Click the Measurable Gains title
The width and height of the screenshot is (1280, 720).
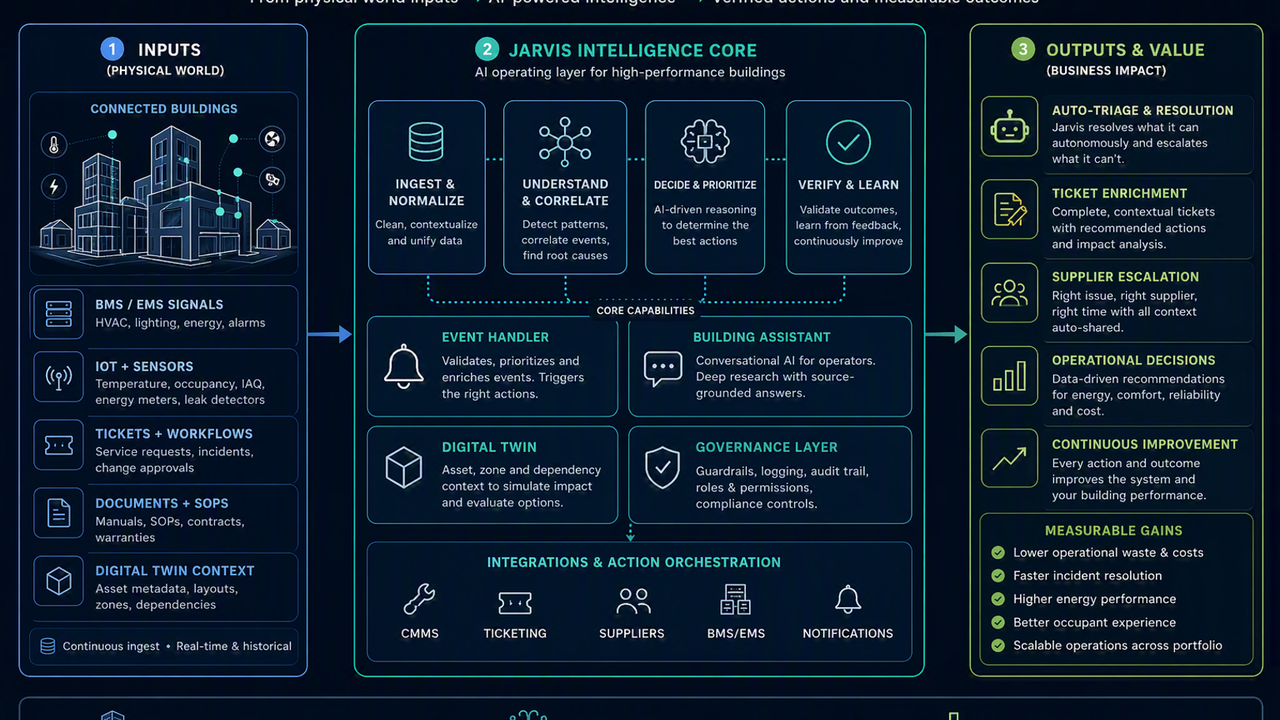(1113, 531)
